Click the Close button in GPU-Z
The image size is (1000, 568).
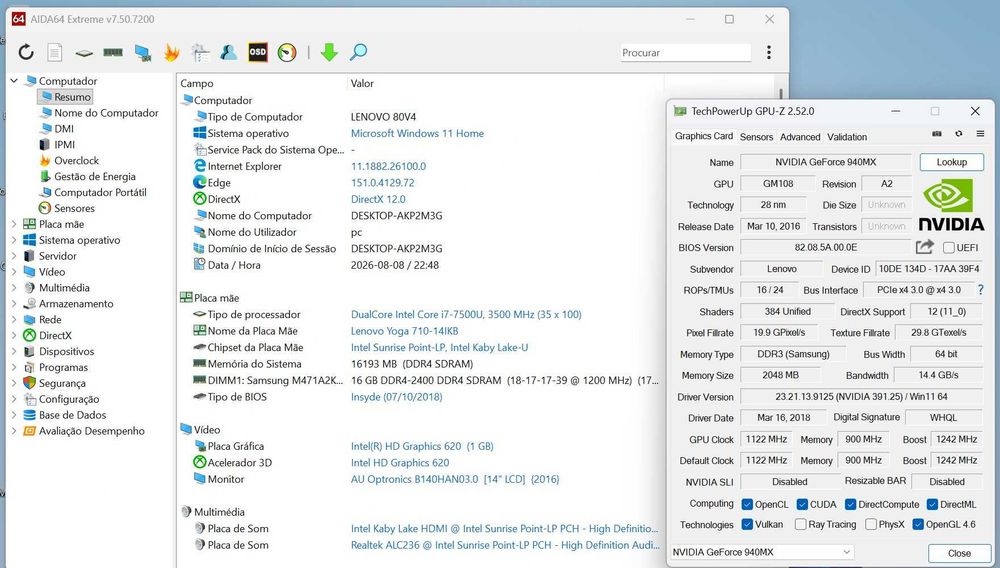[x=959, y=553]
